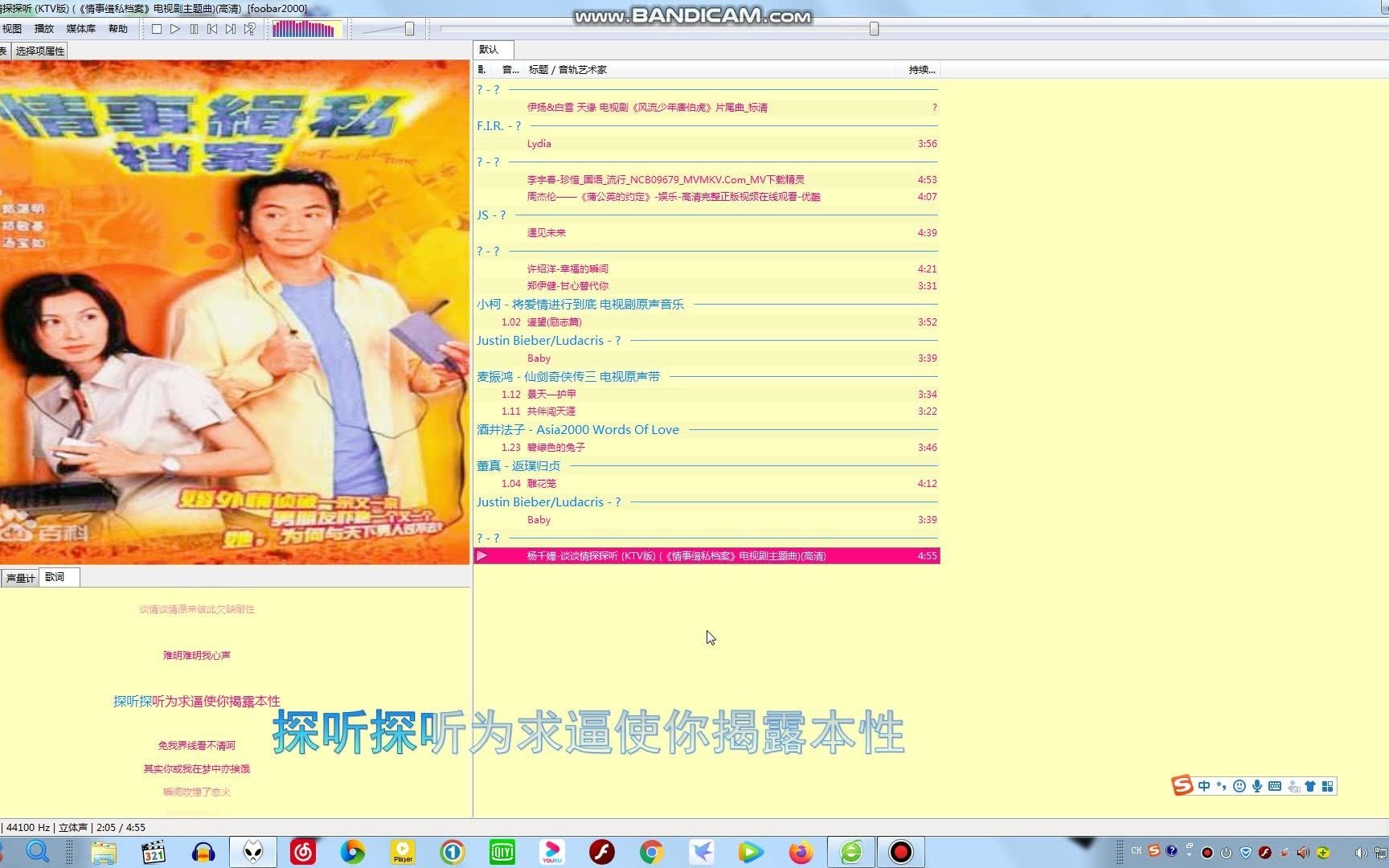Click lyric line 免我界线看不清间
This screenshot has height=868, width=1389.
pyautogui.click(x=197, y=746)
